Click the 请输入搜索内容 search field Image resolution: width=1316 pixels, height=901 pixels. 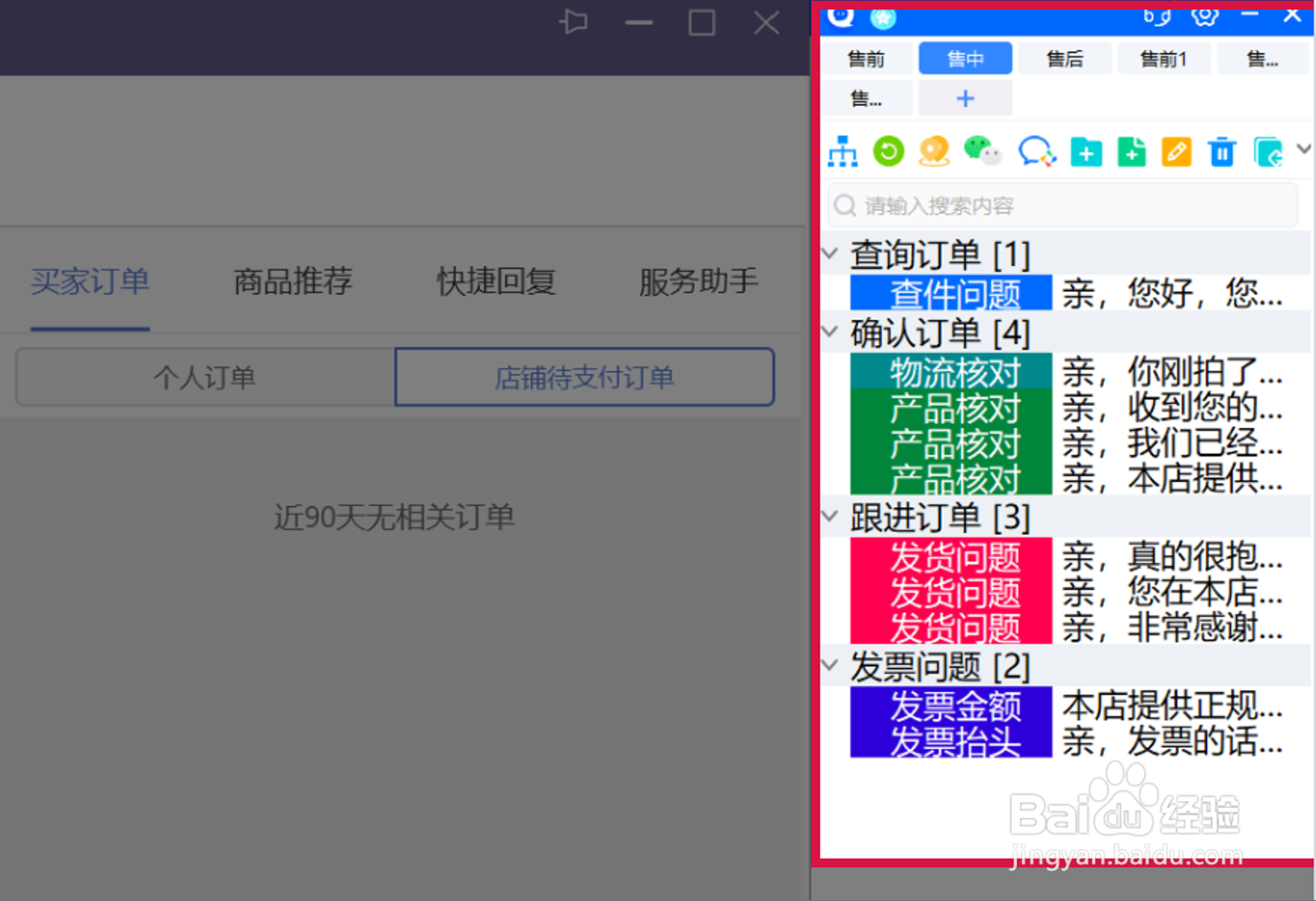tap(1062, 205)
